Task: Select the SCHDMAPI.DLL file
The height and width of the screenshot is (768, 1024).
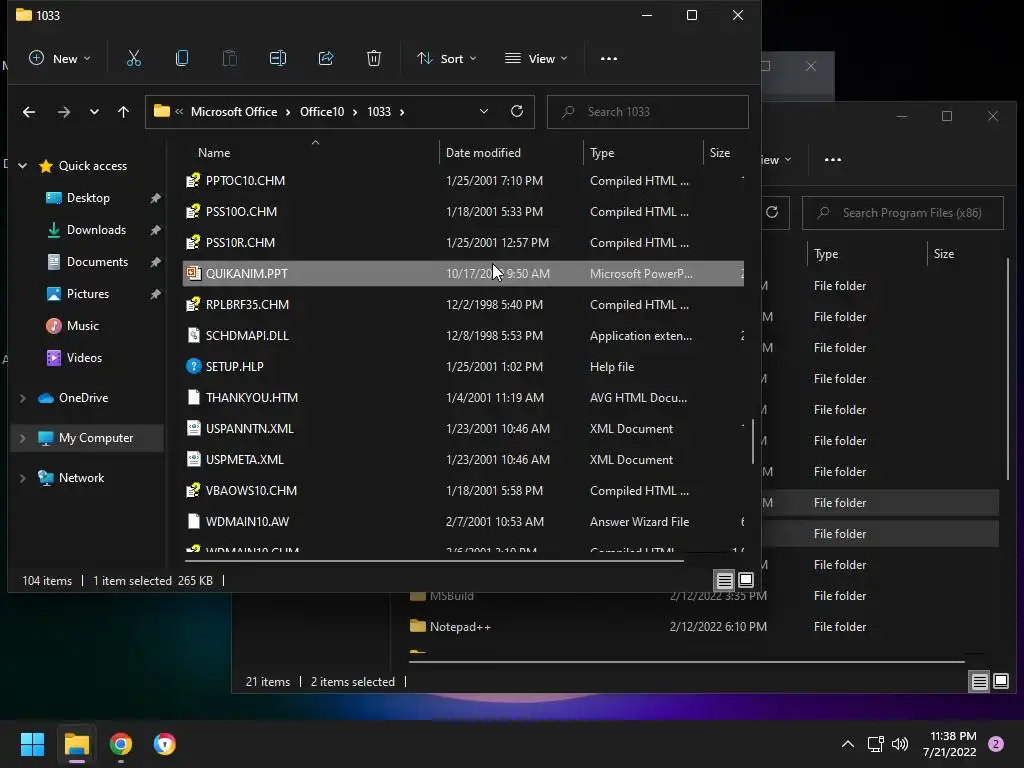Action: pyautogui.click(x=463, y=336)
